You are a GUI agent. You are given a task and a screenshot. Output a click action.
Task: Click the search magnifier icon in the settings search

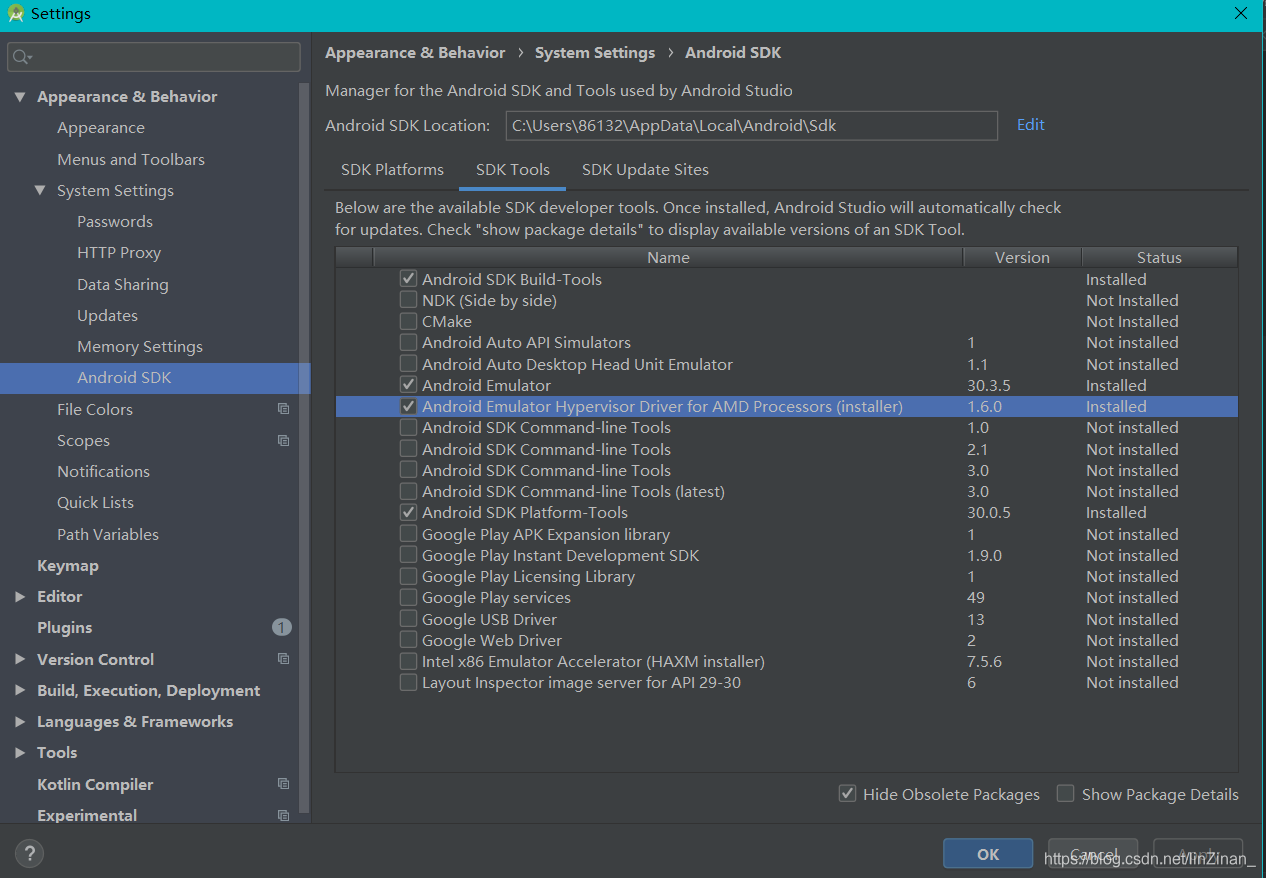[22, 57]
